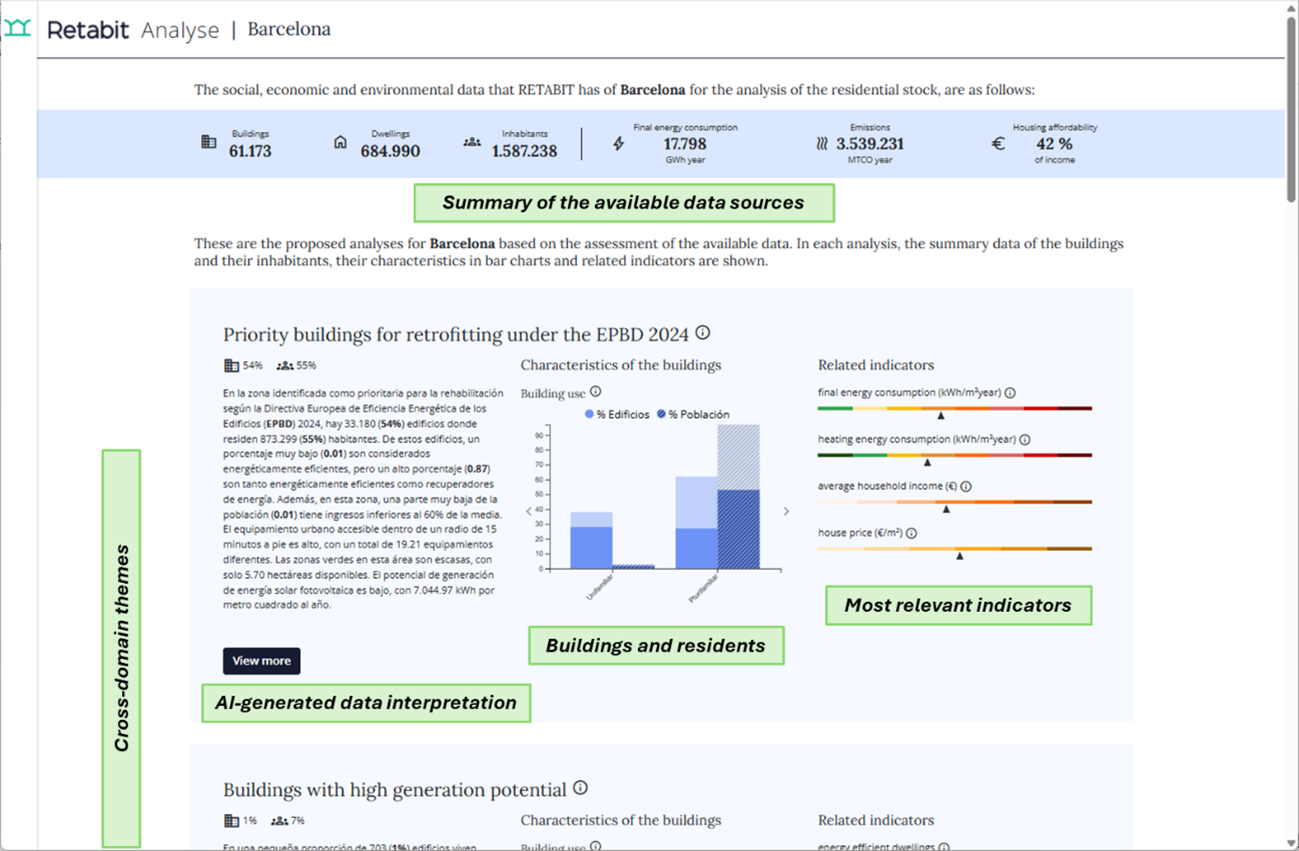Click buildings icon next to 1%
This screenshot has width=1299, height=851.
point(231,821)
